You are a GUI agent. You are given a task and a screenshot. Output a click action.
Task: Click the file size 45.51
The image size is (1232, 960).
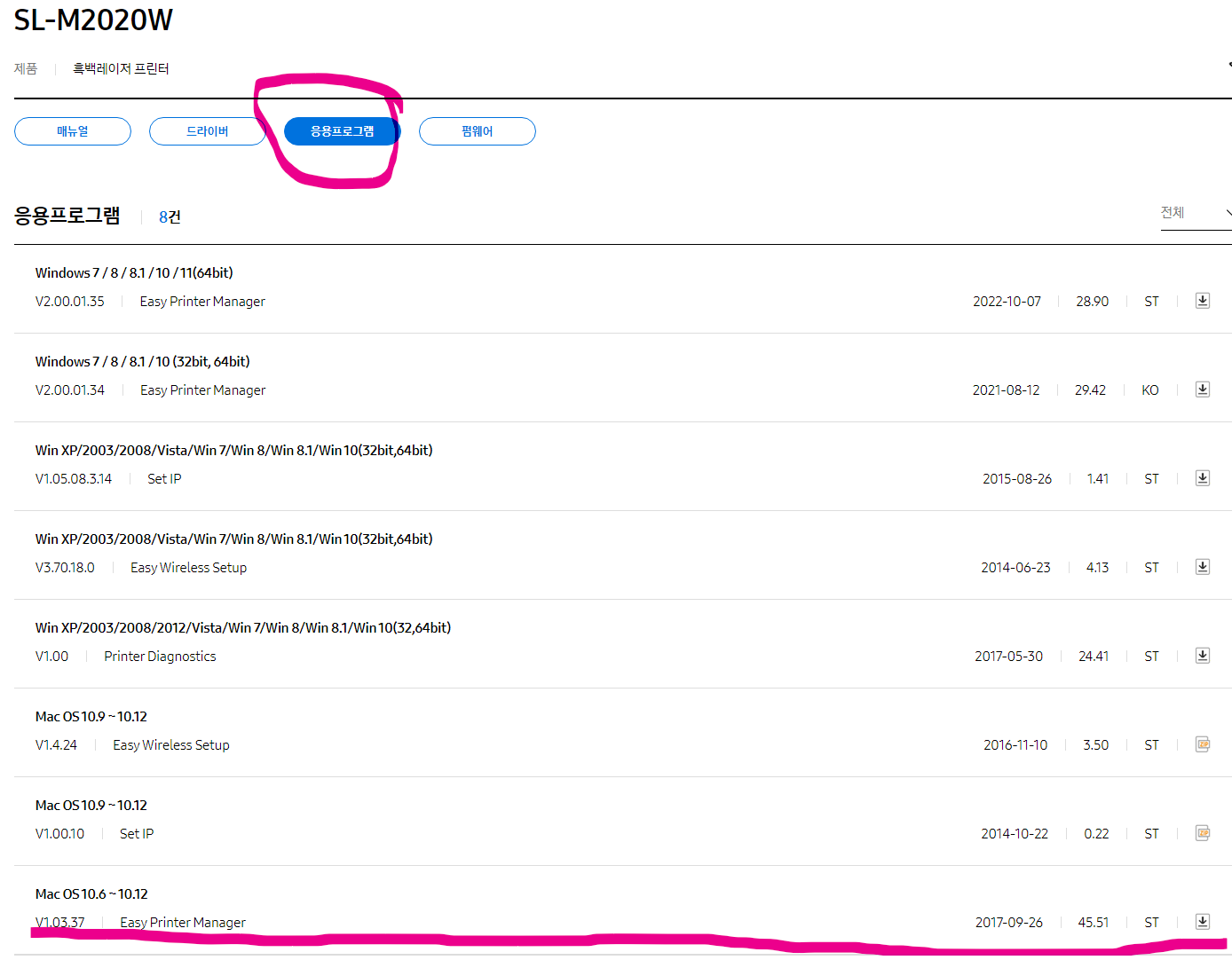pos(1094,923)
